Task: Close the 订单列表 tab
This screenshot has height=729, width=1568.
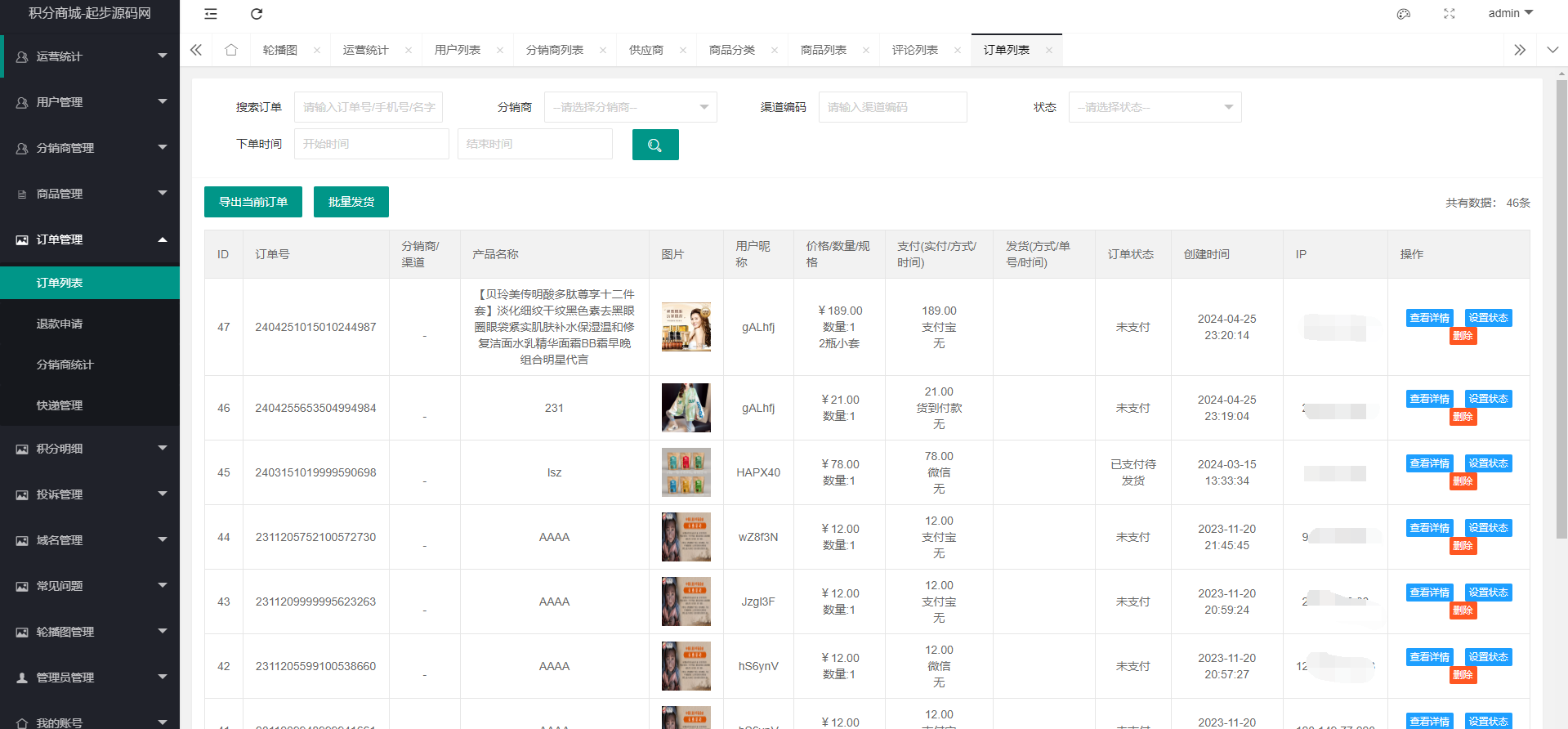Action: pyautogui.click(x=1048, y=51)
